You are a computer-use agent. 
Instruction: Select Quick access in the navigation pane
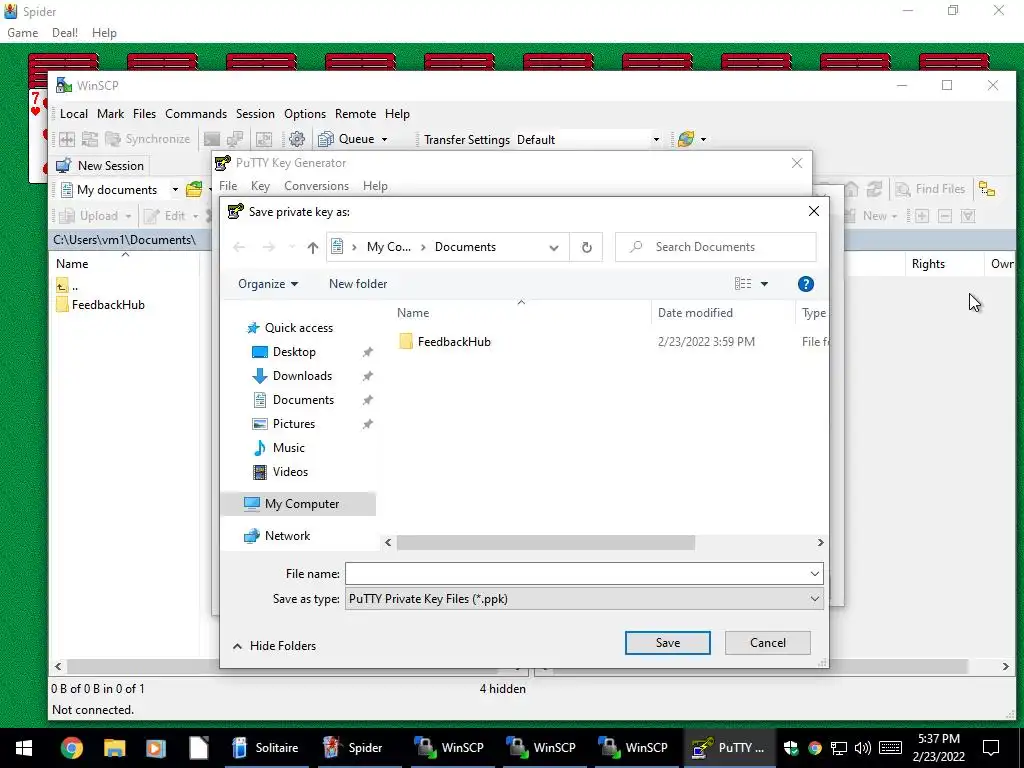pos(298,328)
